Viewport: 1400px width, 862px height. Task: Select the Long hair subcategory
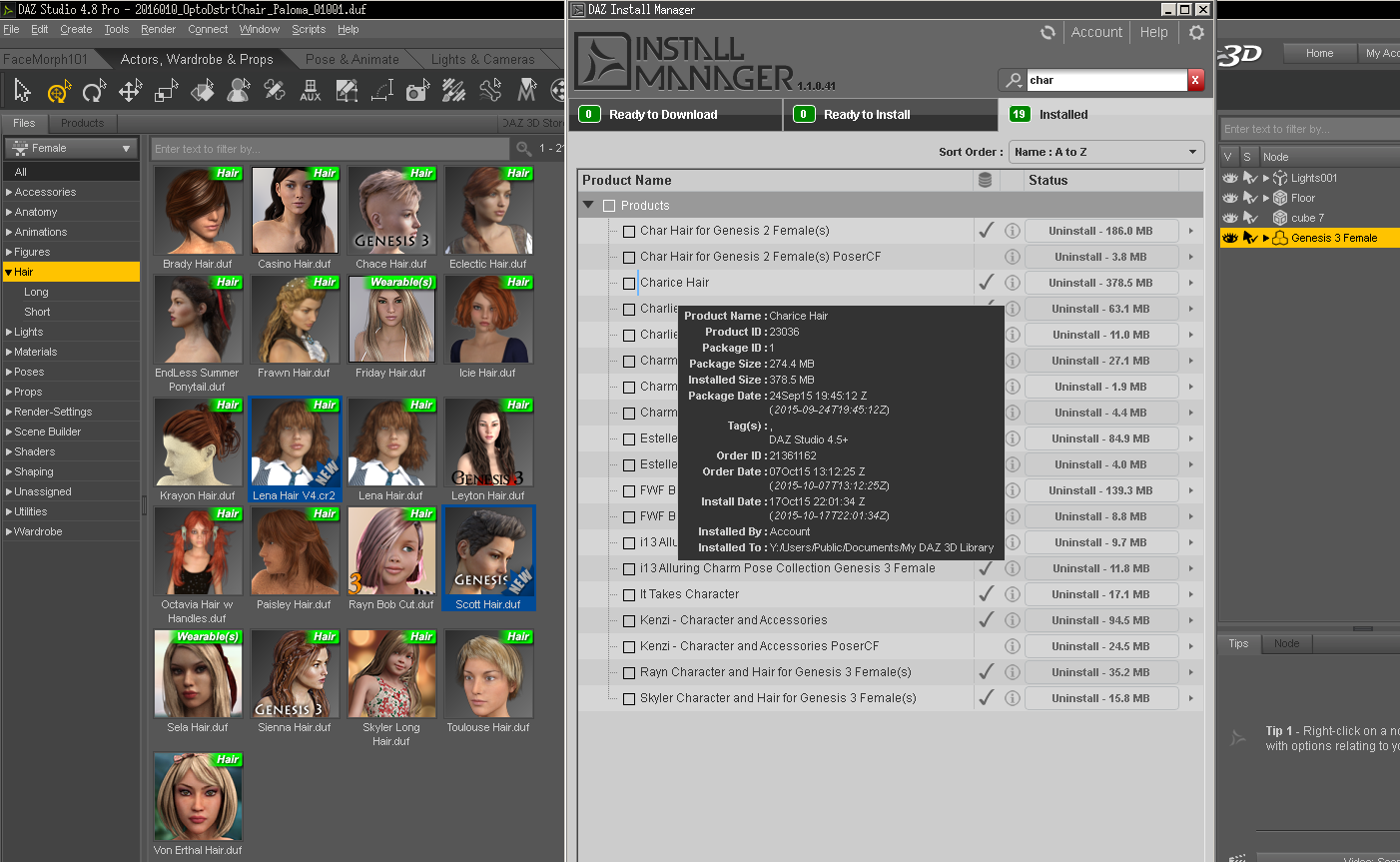click(36, 292)
